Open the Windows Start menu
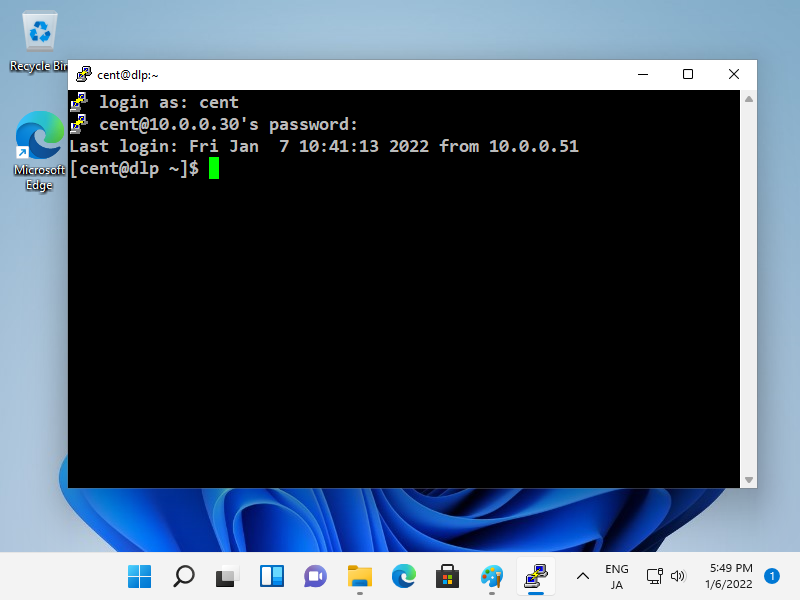800x600 pixels. (140, 576)
